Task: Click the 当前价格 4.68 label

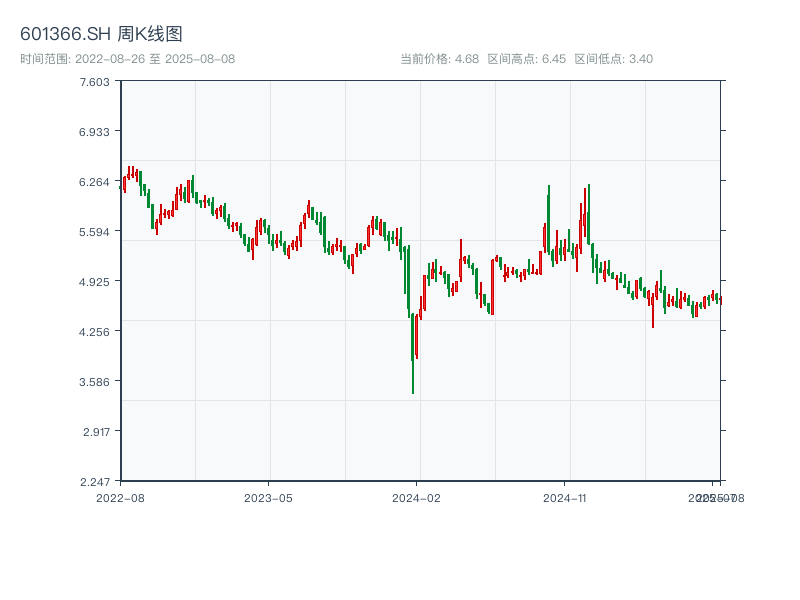Action: click(439, 59)
